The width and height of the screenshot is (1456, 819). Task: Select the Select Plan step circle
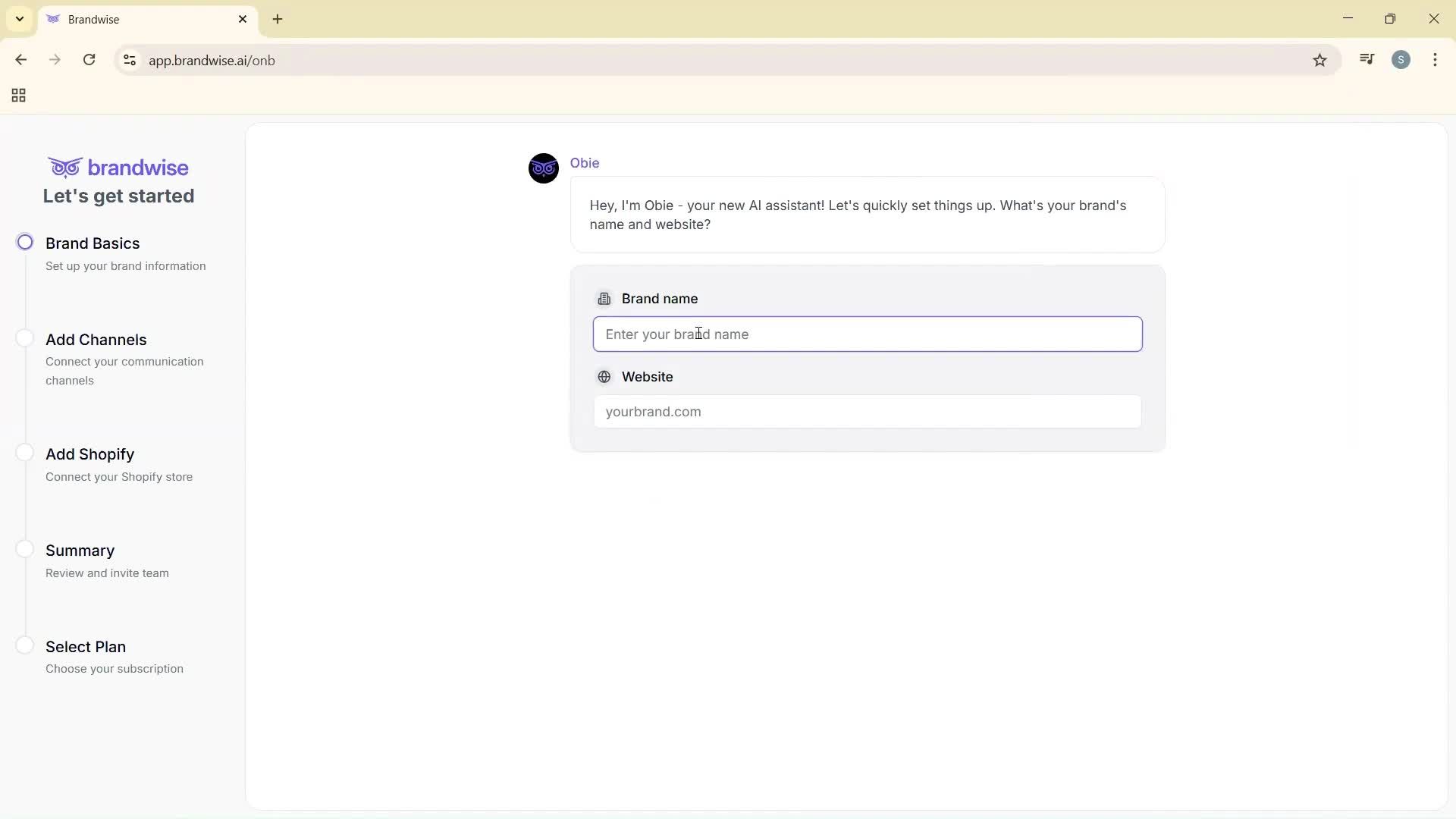(x=25, y=645)
